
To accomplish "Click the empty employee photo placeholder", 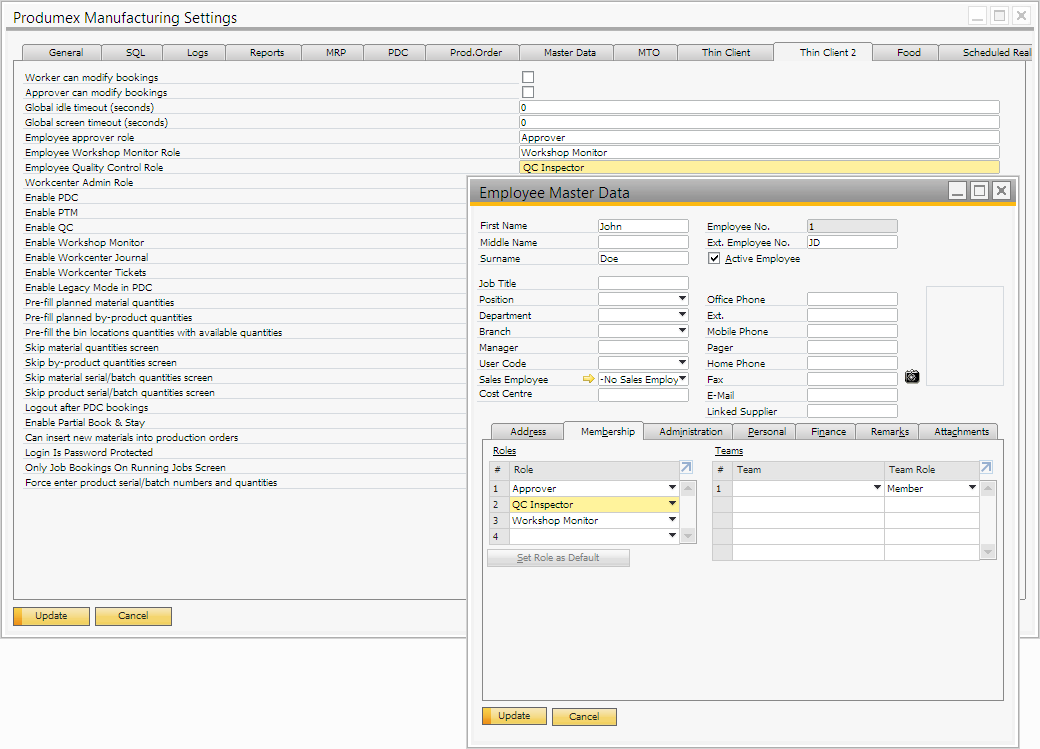I will [964, 336].
